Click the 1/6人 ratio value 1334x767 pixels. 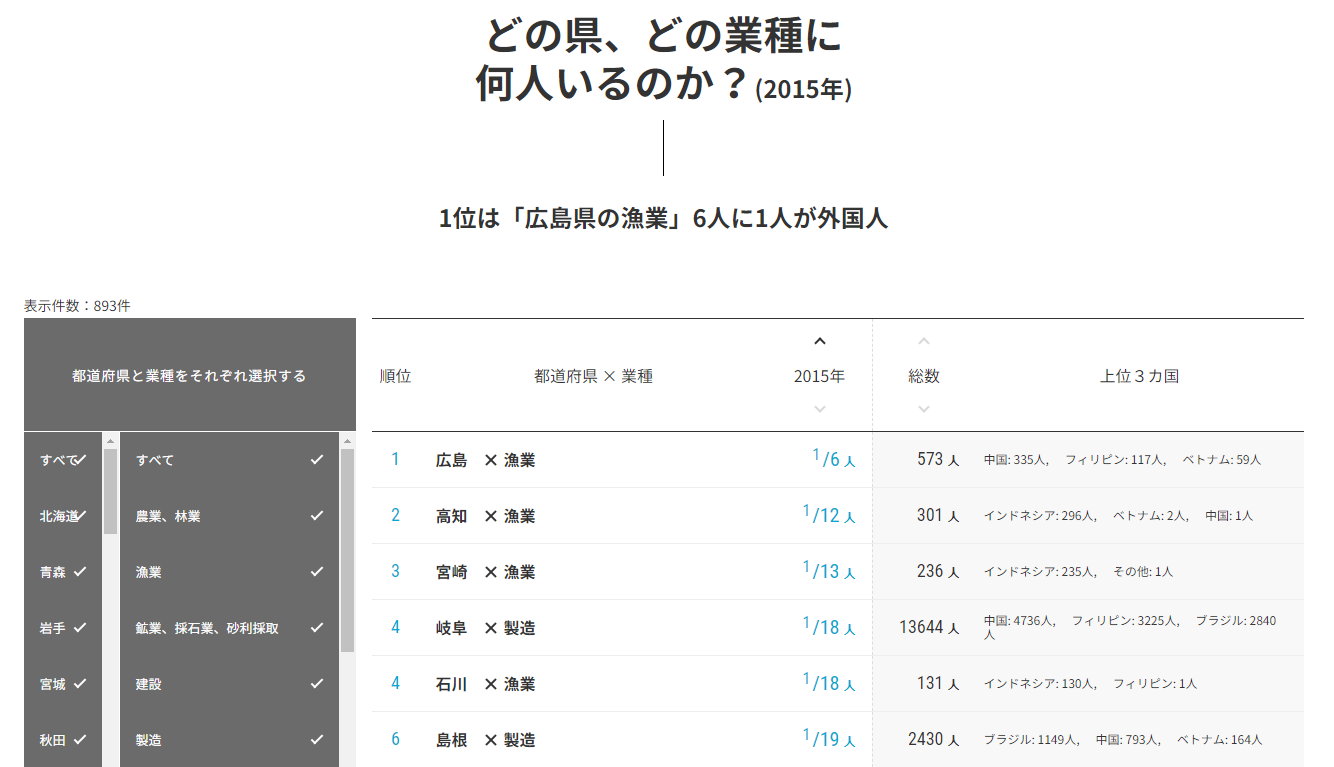(x=834, y=458)
